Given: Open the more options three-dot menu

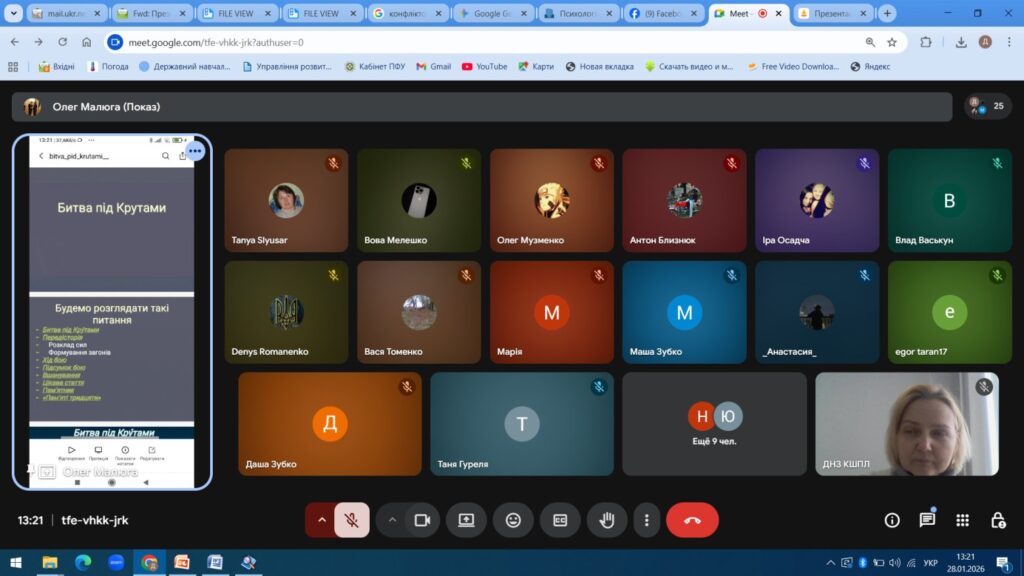Looking at the screenshot, I should tap(647, 520).
